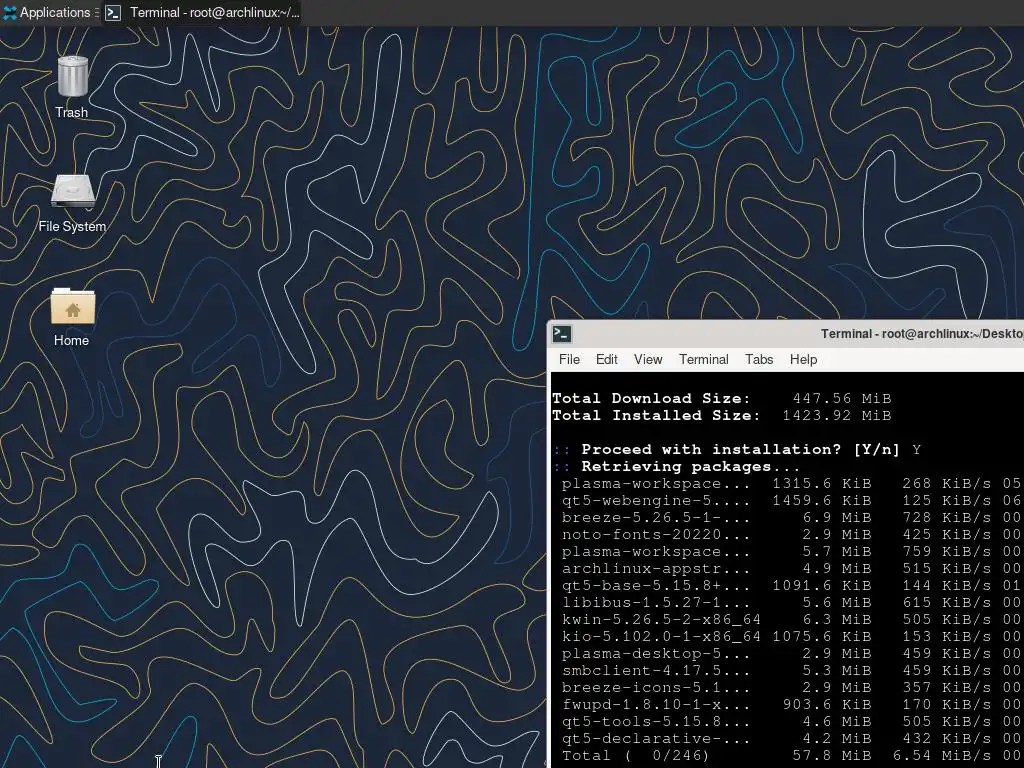Click the qt5-base-5.15.8 package row

click(791, 585)
